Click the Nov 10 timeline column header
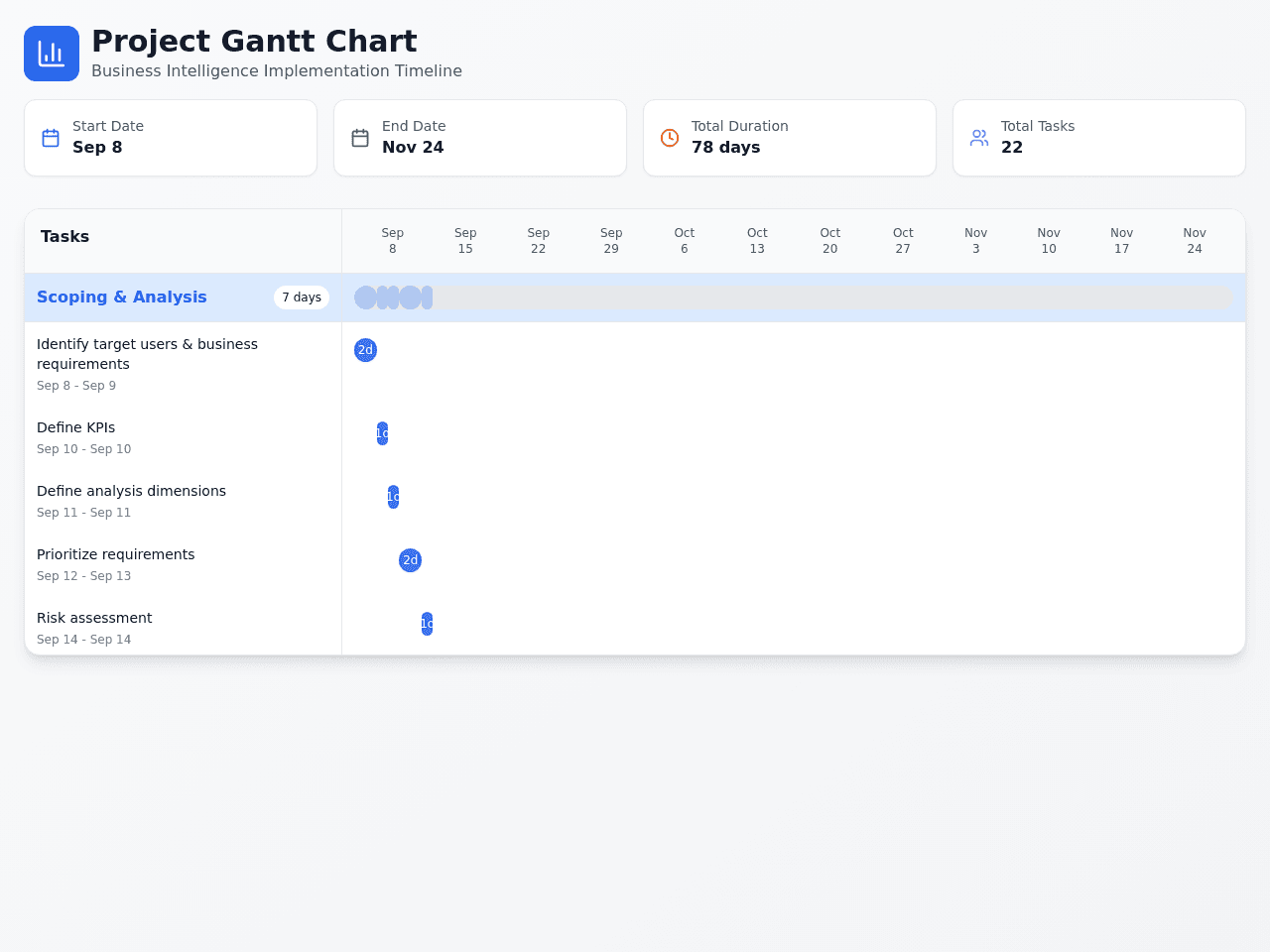Image resolution: width=1270 pixels, height=952 pixels. pos(1049,241)
